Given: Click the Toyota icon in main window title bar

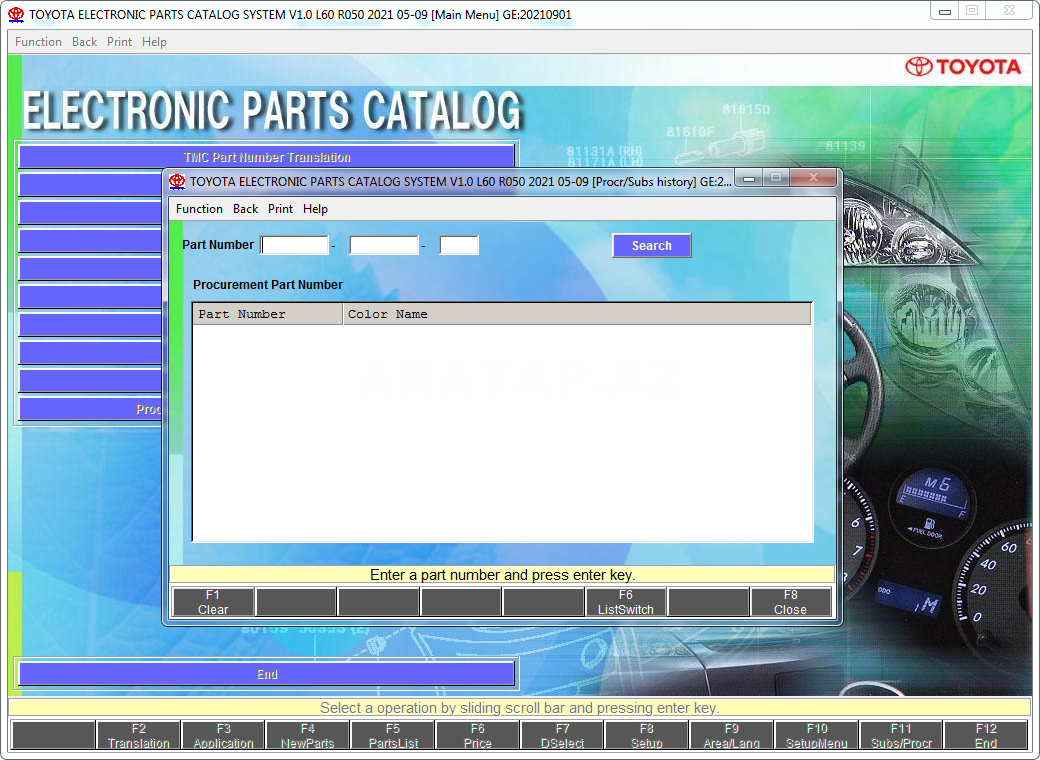Looking at the screenshot, I should tap(16, 15).
